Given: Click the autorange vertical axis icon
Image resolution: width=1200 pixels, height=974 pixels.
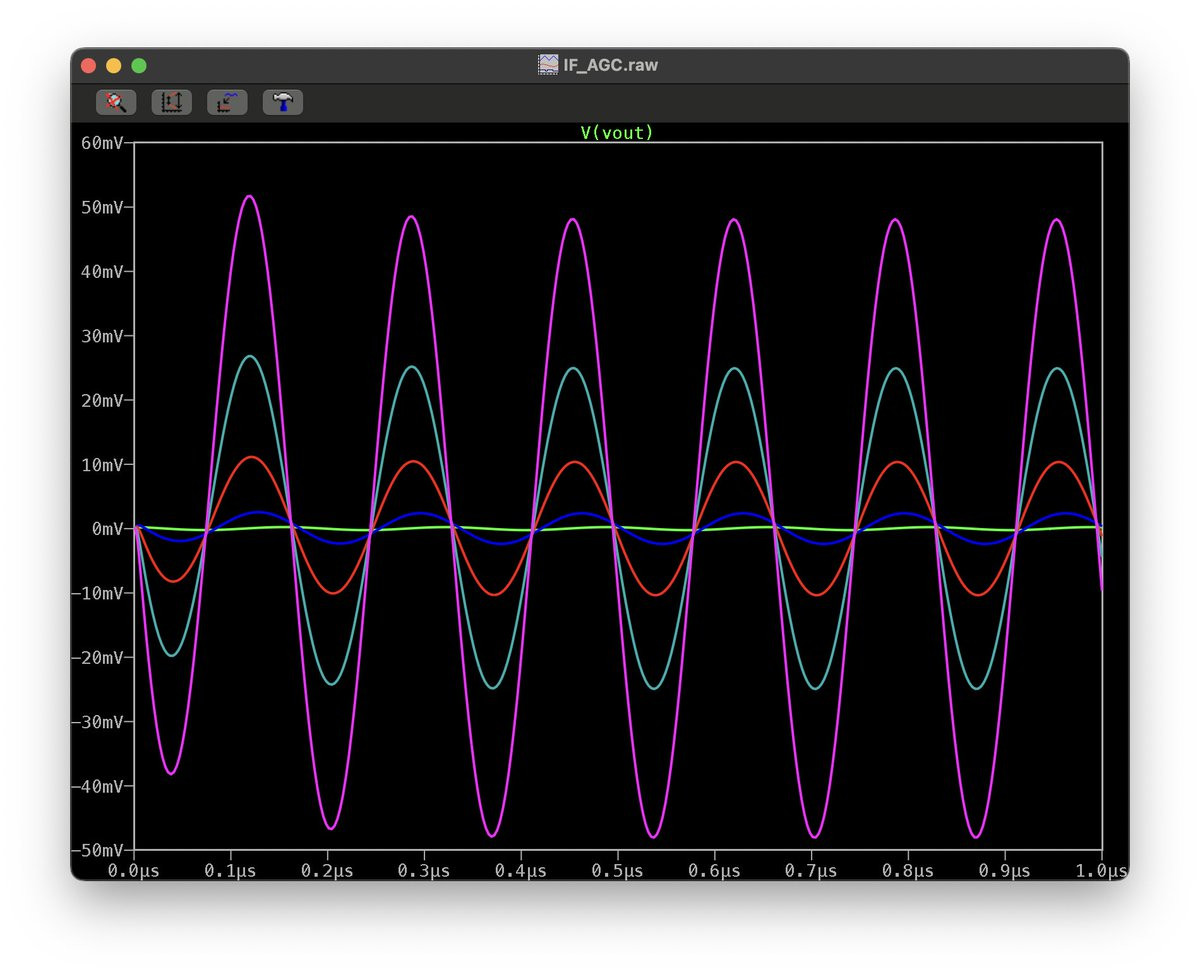Looking at the screenshot, I should pyautogui.click(x=171, y=102).
